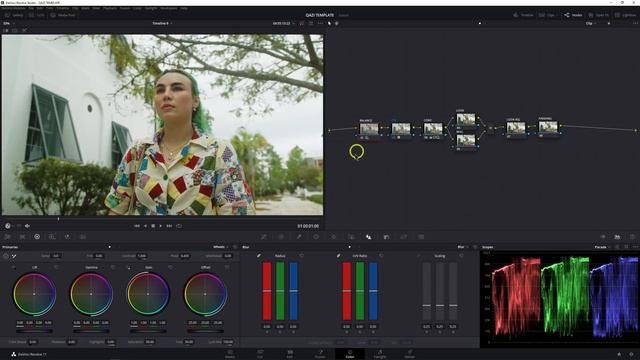Toggle viewer audio mute
This screenshot has height=360, width=640.
(27, 226)
